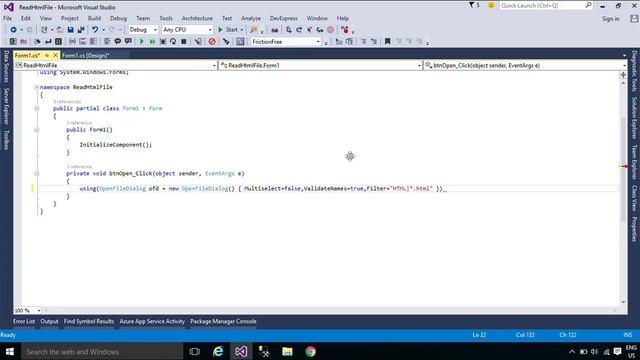Collapse the public Form1() constructor block
The image size is (640, 360).
click(37, 130)
